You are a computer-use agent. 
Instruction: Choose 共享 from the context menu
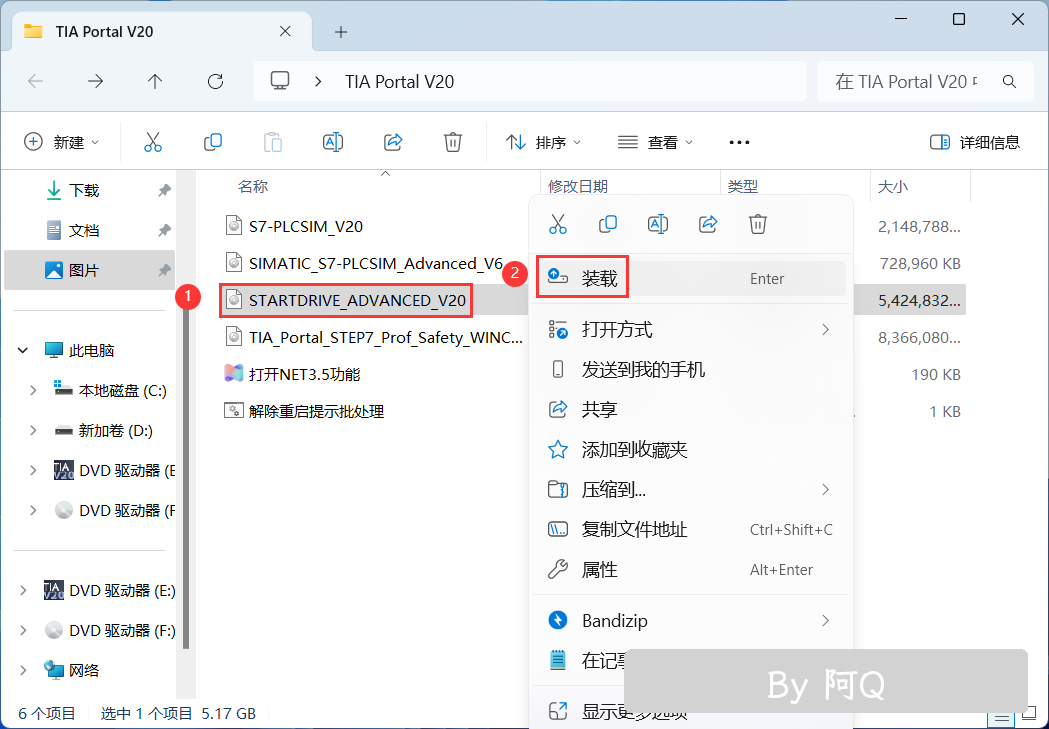point(690,409)
